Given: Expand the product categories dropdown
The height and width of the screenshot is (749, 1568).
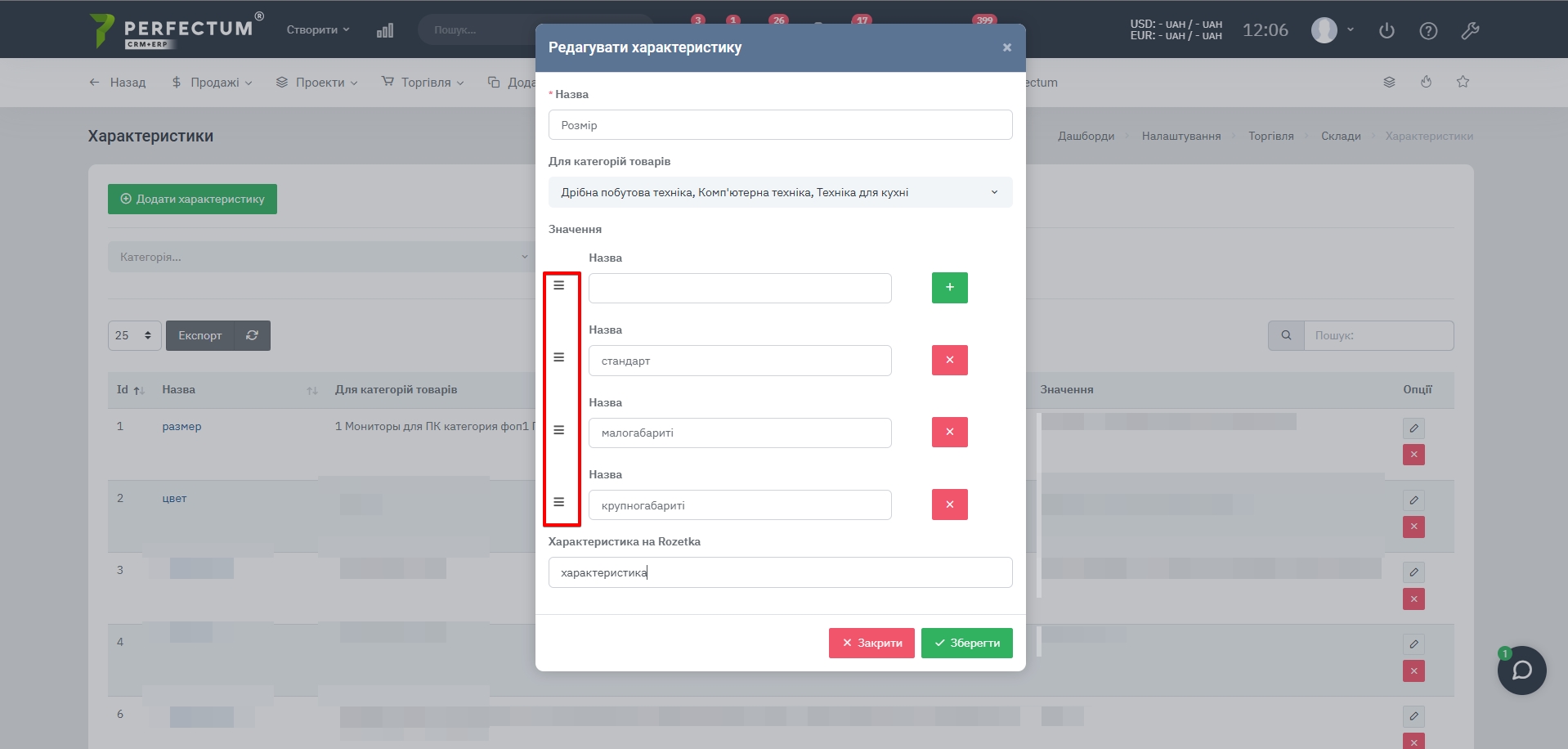Looking at the screenshot, I should point(780,192).
